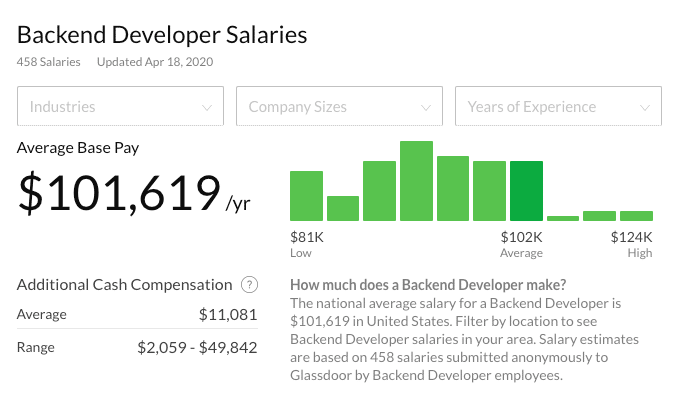The image size is (677, 398).
Task: Click the $11,081 average compensation value
Action: (228, 314)
